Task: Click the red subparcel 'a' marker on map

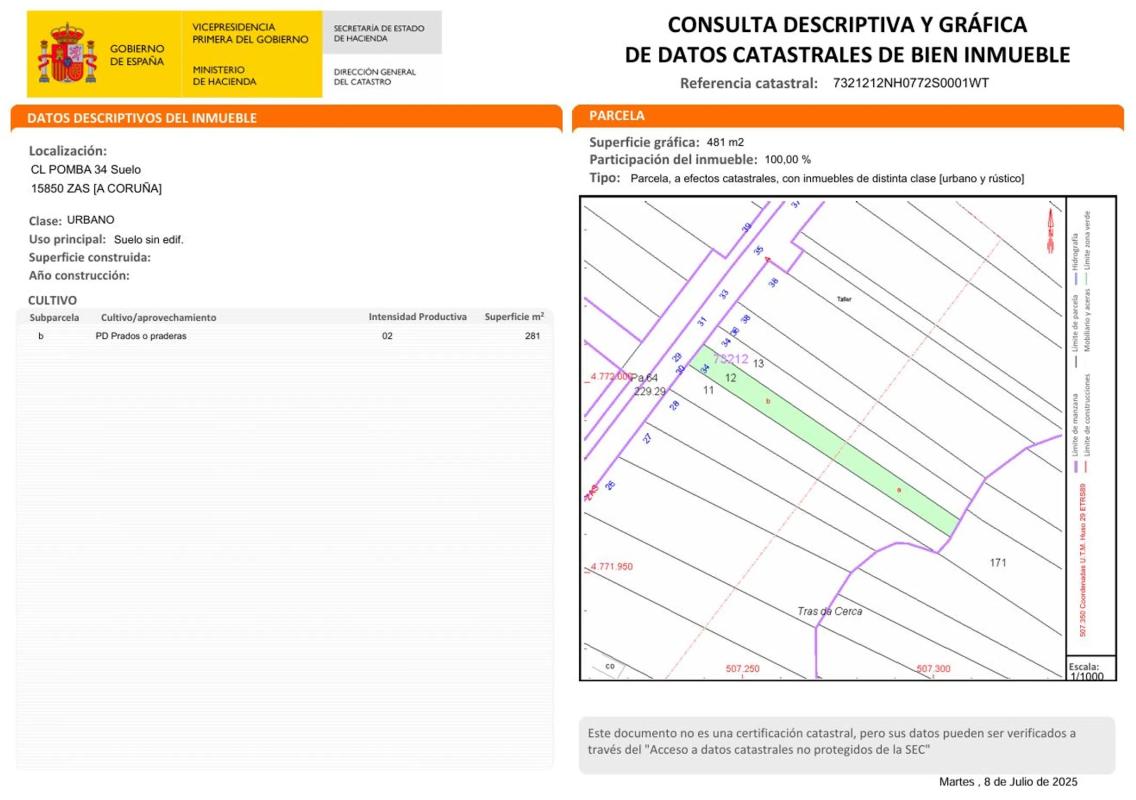Action: [898, 490]
